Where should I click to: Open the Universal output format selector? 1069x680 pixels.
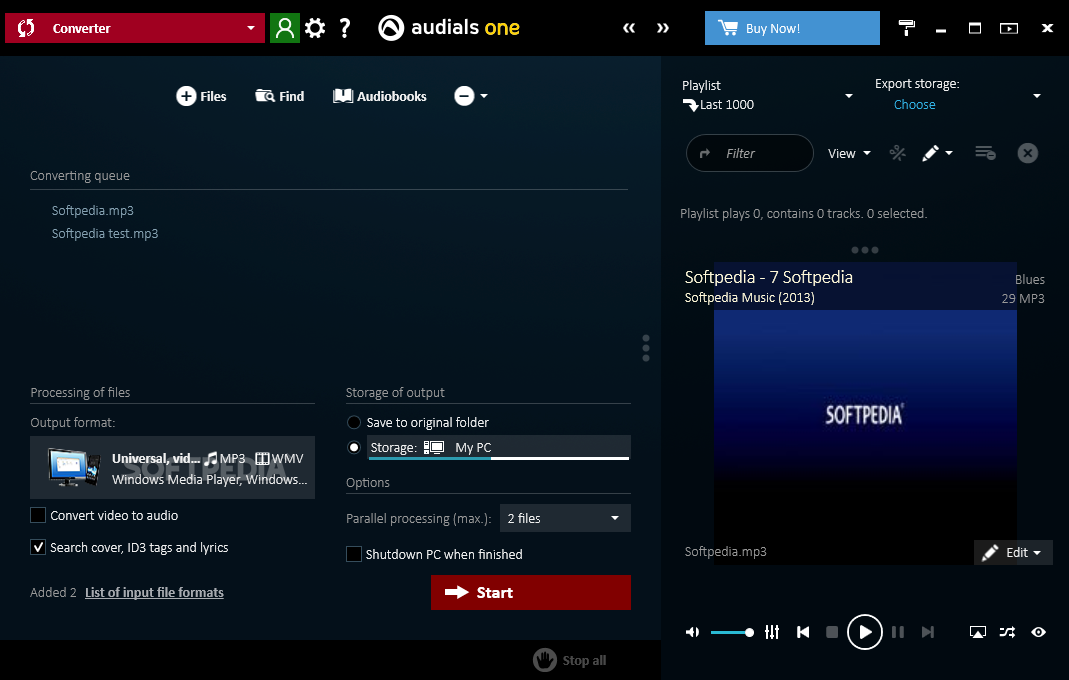tap(172, 468)
